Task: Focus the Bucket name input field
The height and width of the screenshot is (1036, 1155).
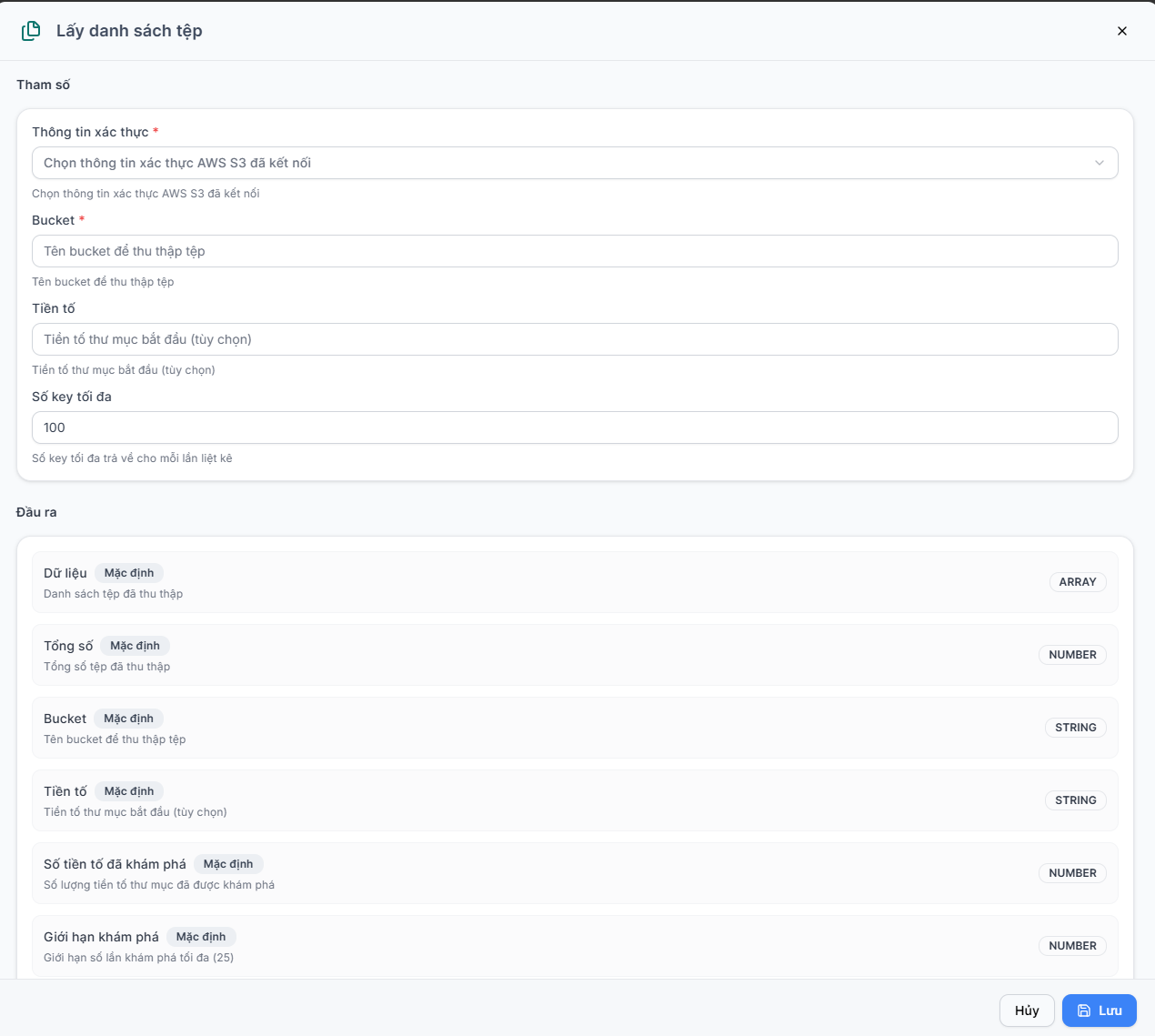Action: tap(575, 251)
